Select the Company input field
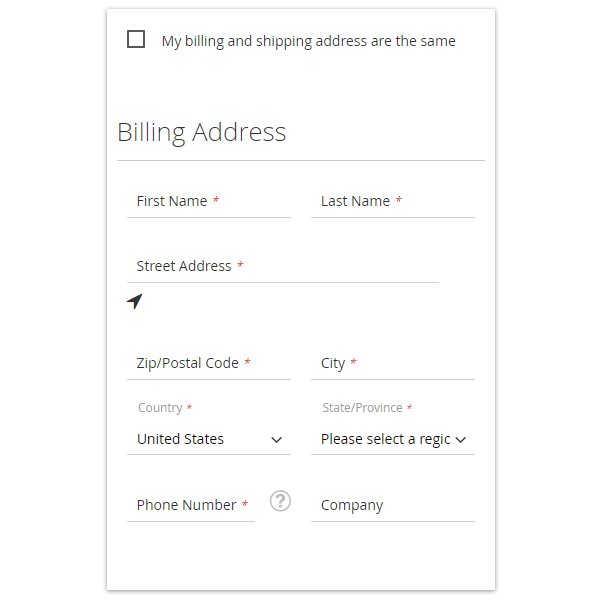This screenshot has height=600, width=600. point(392,505)
